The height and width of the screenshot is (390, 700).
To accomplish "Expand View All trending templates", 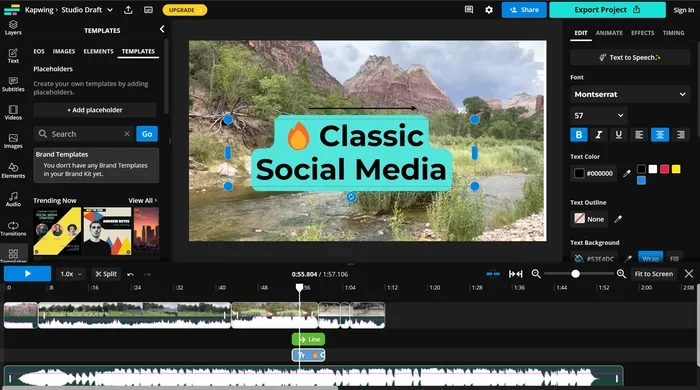I will (x=142, y=200).
